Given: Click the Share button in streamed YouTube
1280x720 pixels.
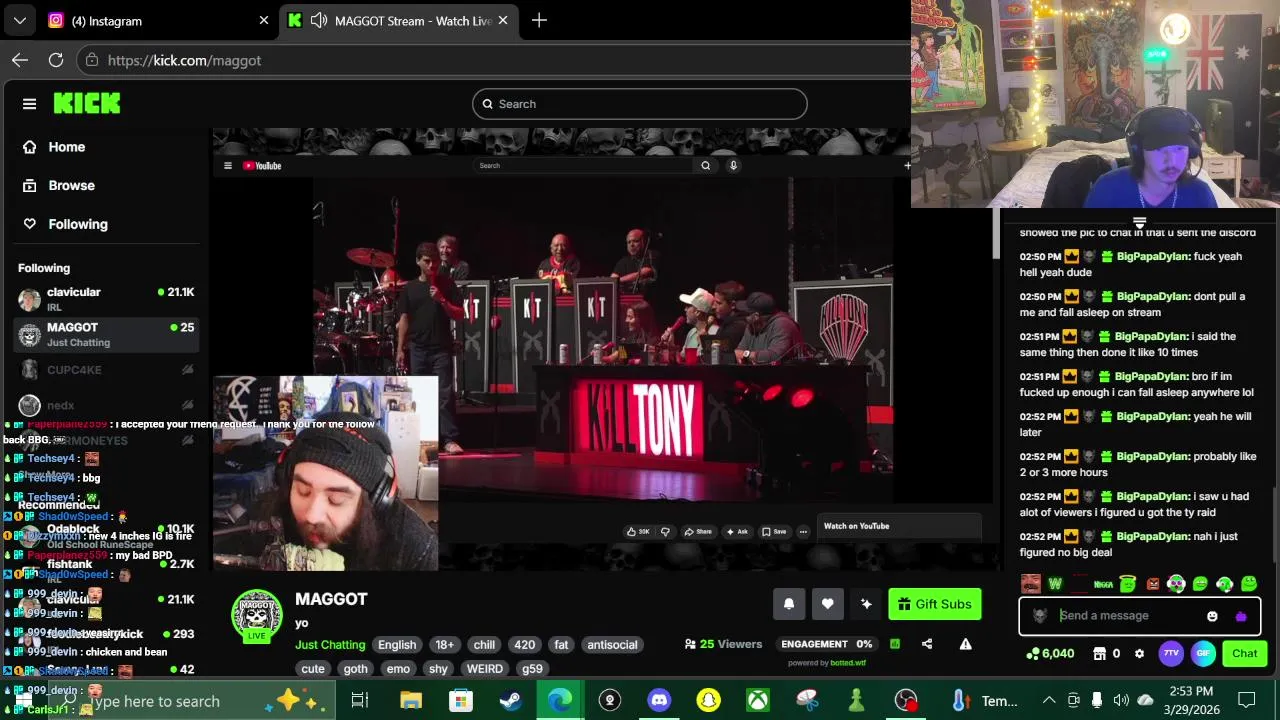Looking at the screenshot, I should [x=698, y=532].
